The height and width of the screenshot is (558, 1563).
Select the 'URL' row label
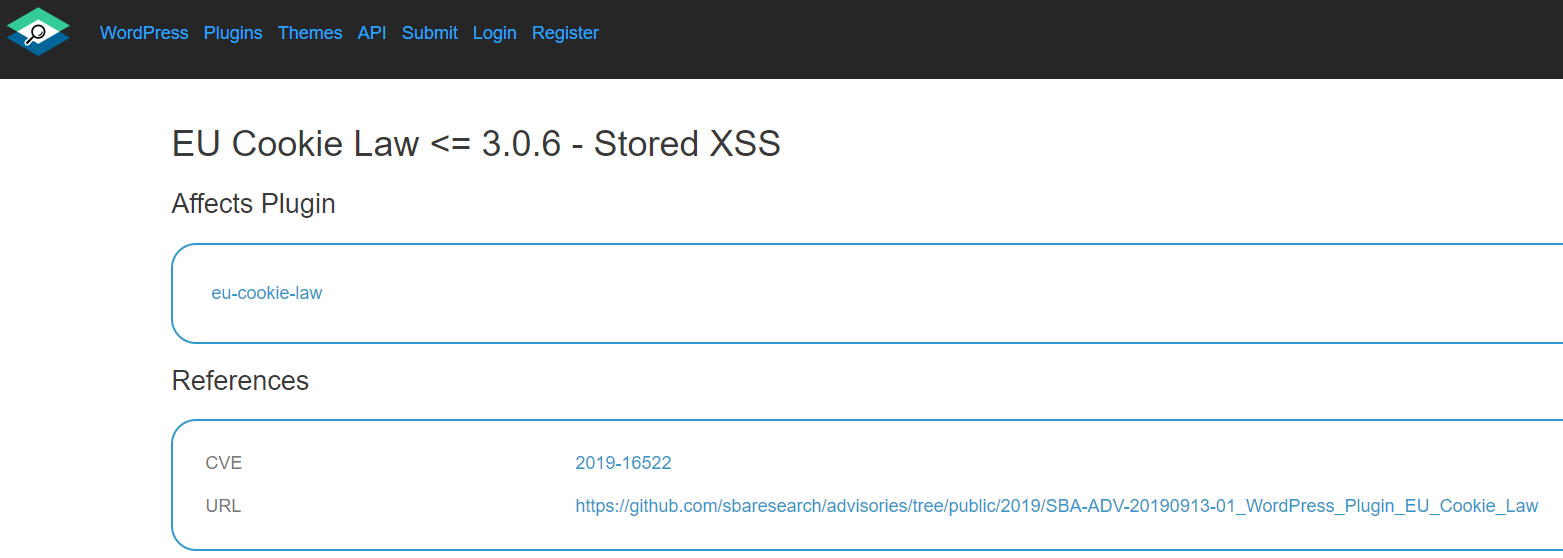pyautogui.click(x=223, y=506)
